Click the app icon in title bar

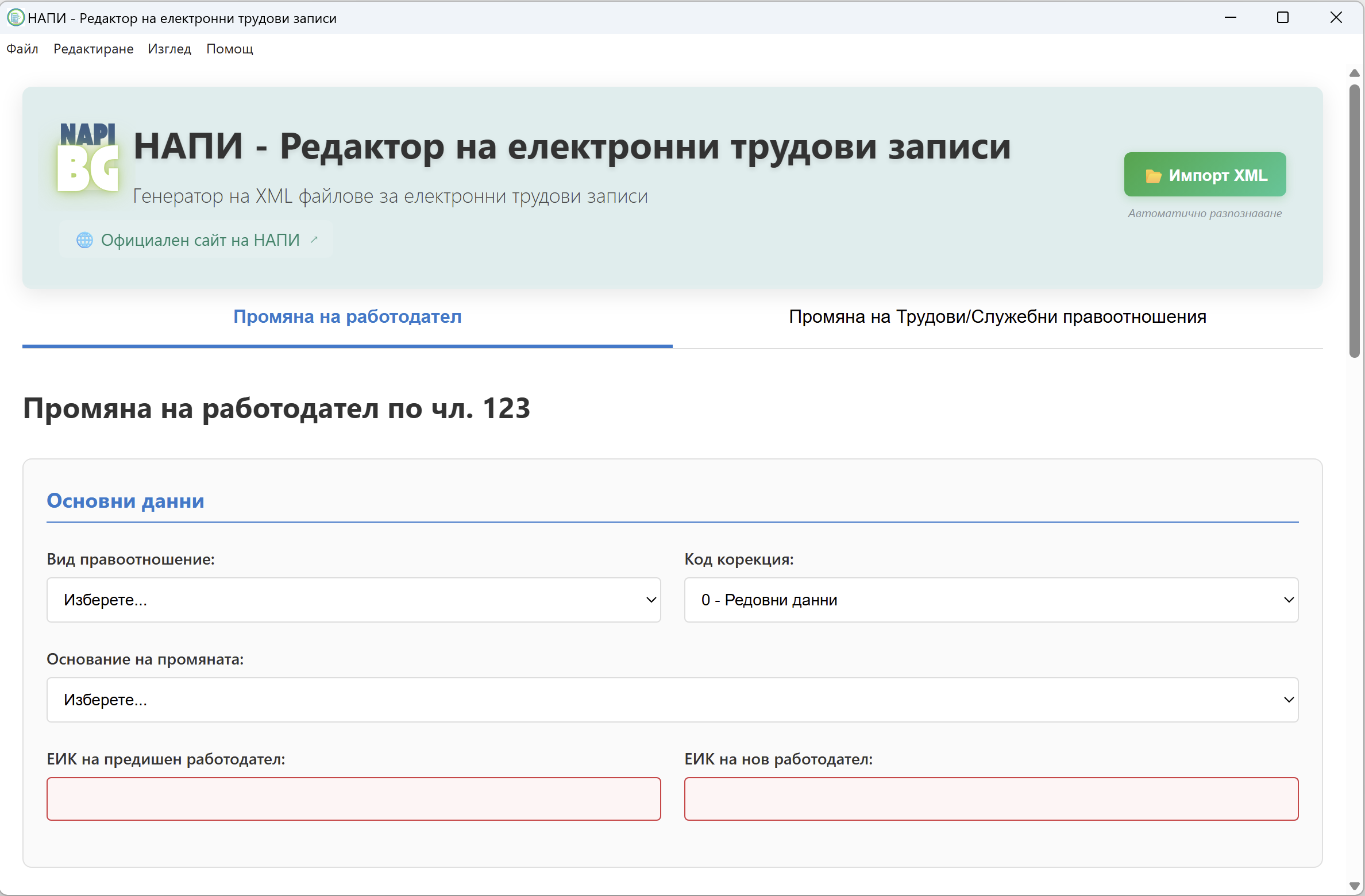(16, 18)
